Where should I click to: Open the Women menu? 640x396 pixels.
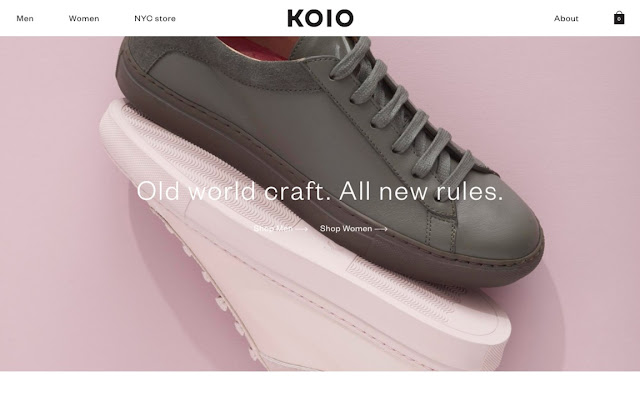84,18
